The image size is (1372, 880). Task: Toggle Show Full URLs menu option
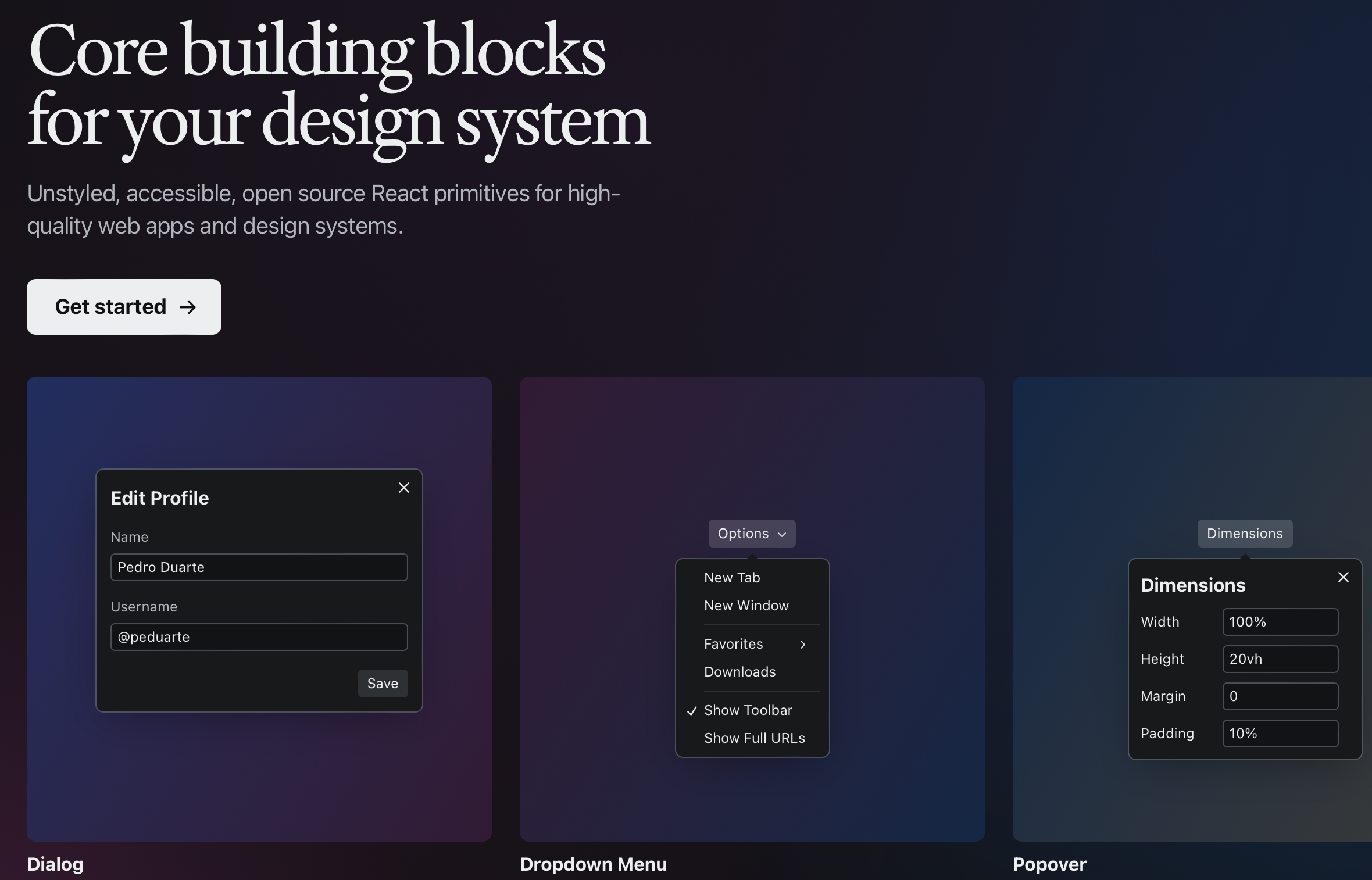point(754,738)
